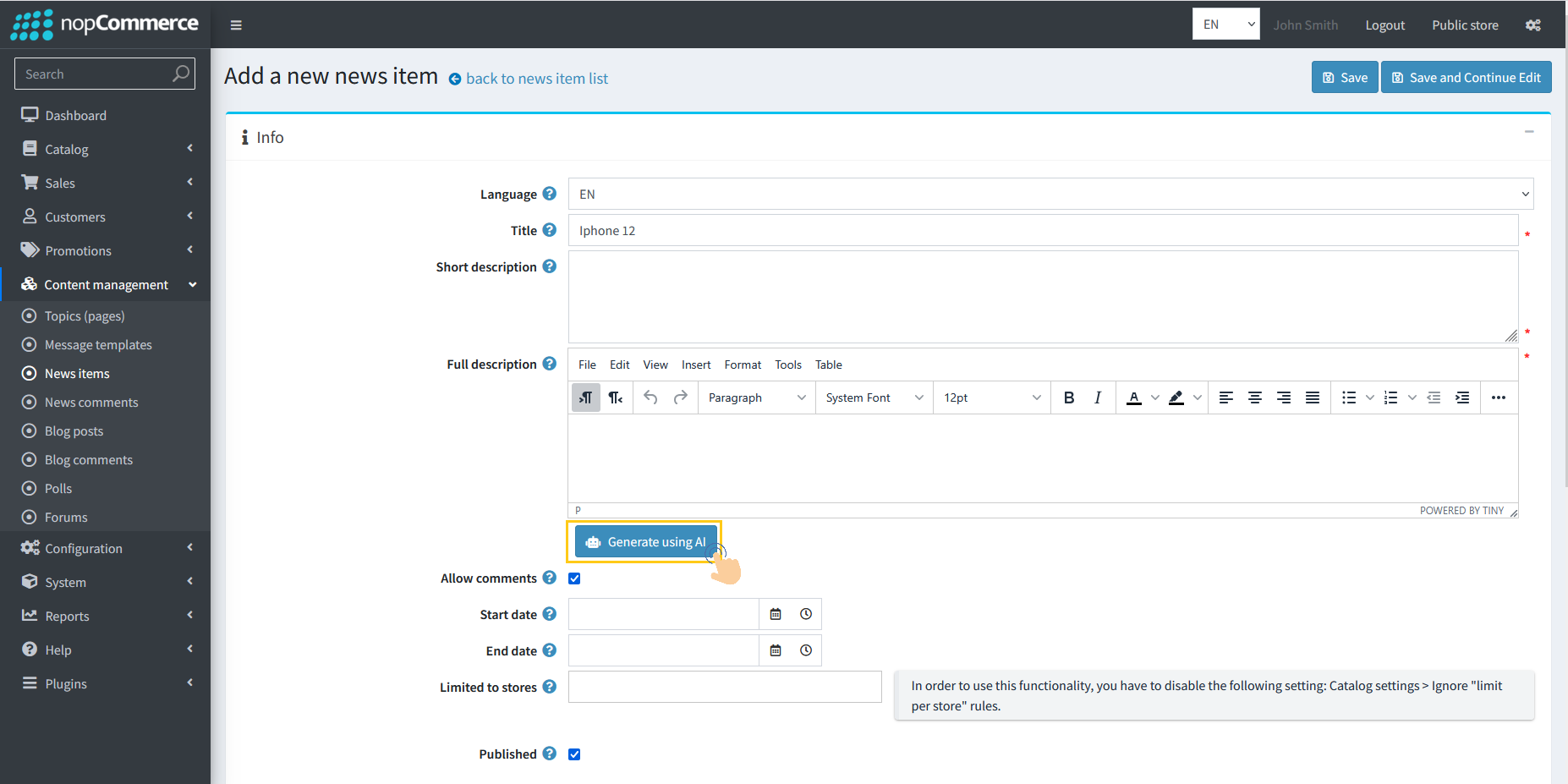Open the System Font dropdown
1568x784 pixels.
[x=874, y=397]
